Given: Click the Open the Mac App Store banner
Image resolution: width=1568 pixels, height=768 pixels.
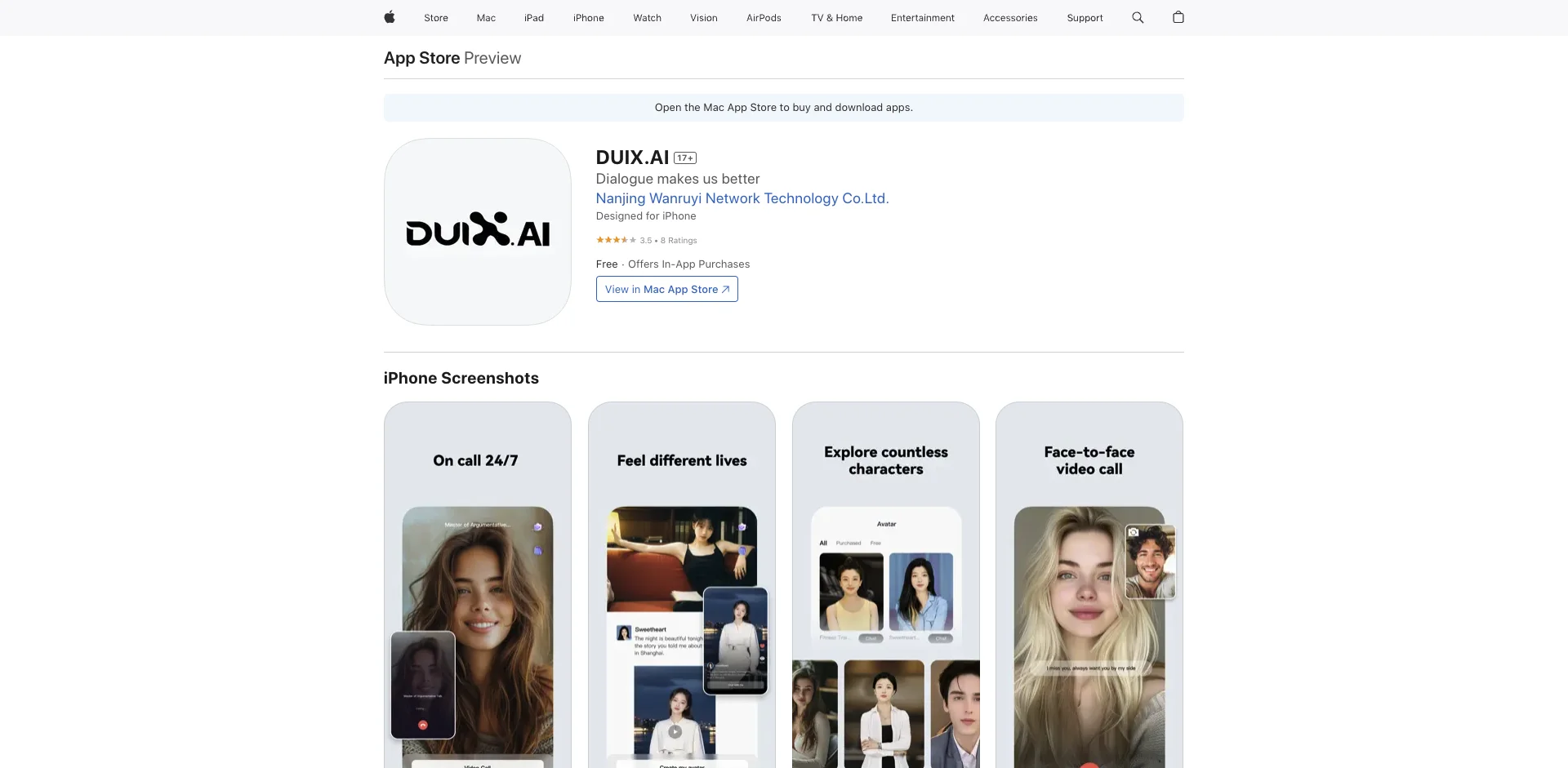Looking at the screenshot, I should [784, 108].
